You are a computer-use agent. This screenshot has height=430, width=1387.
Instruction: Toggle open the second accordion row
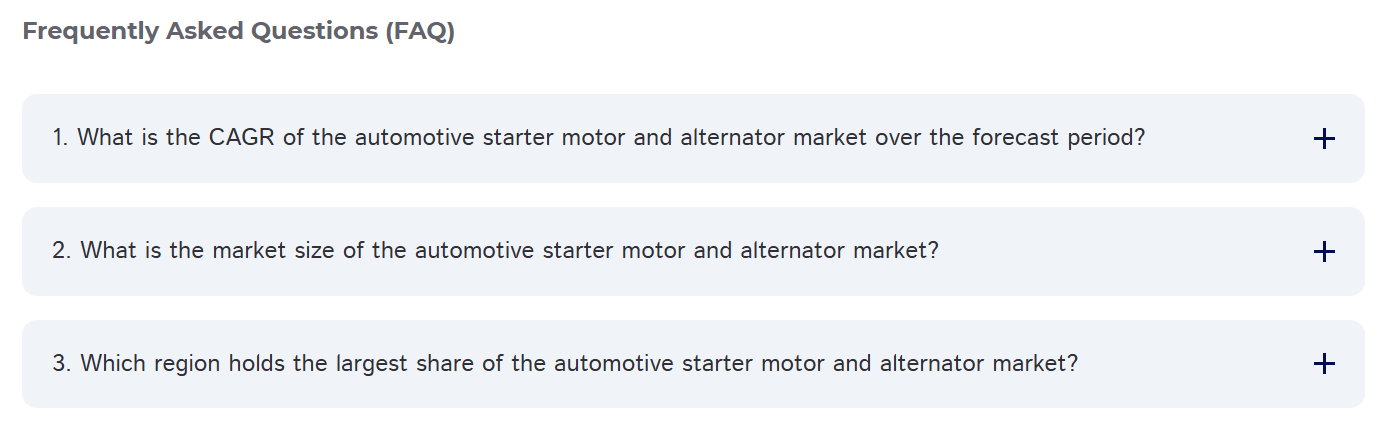692,251
